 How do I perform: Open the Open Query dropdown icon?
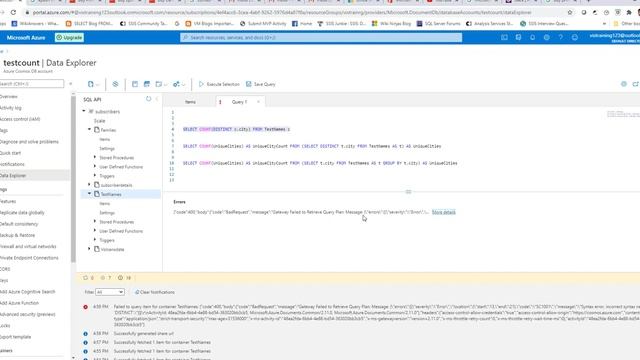(161, 84)
